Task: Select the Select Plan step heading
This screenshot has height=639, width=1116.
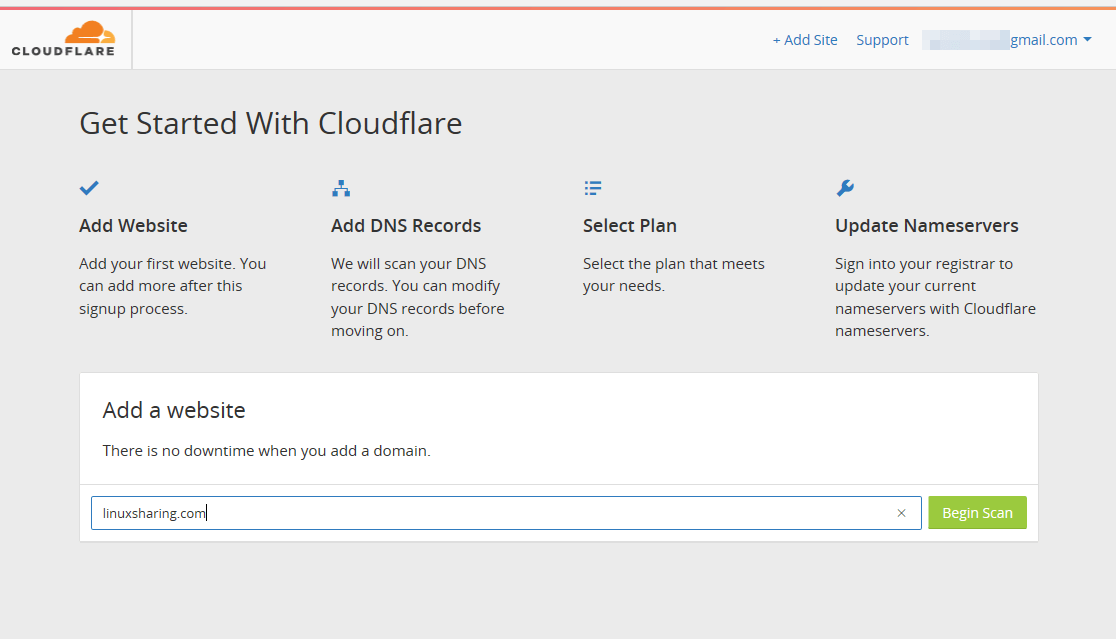Action: click(x=630, y=226)
